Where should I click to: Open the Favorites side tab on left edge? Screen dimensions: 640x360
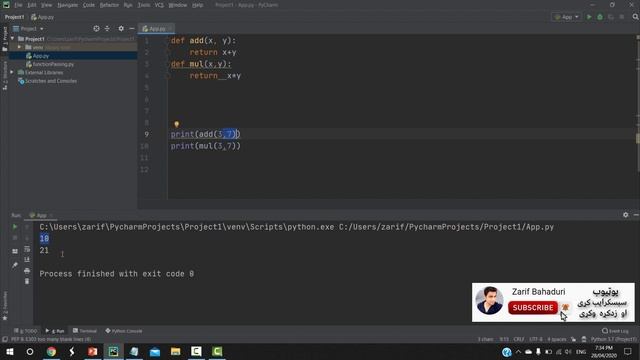tap(4, 305)
